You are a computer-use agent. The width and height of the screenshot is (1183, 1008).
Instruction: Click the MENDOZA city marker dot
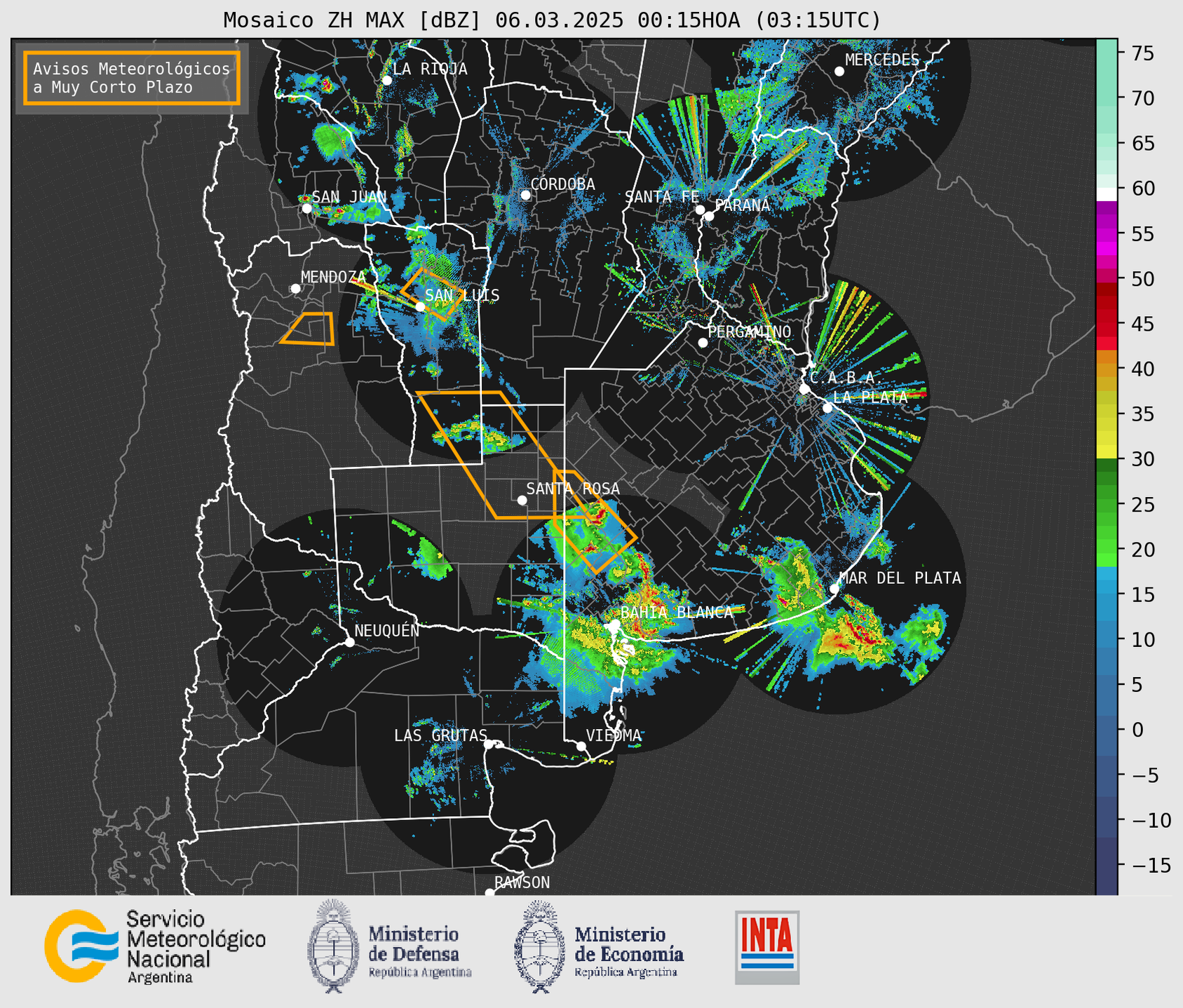295,288
